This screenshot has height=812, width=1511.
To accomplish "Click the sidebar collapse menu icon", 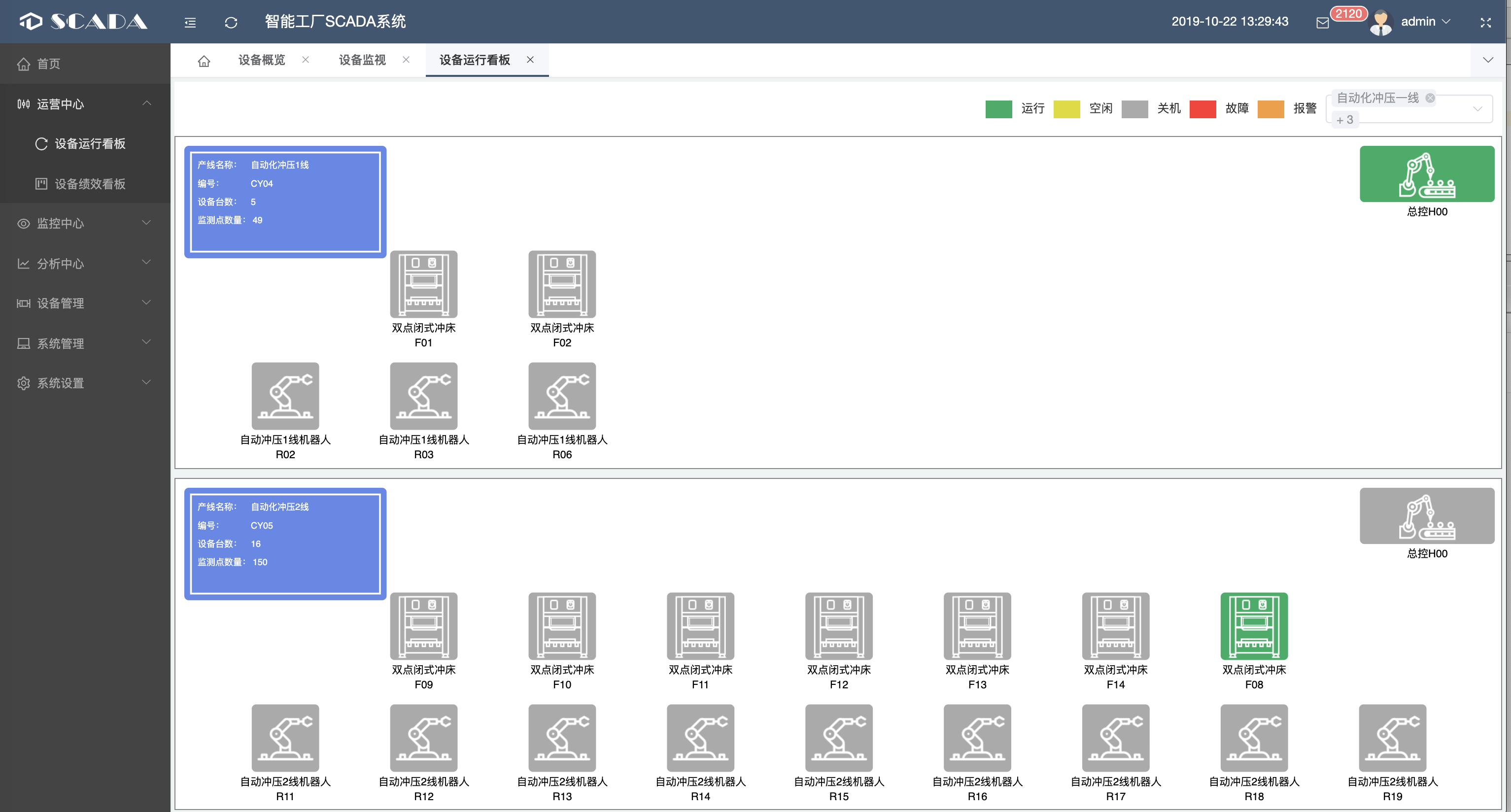I will [190, 22].
